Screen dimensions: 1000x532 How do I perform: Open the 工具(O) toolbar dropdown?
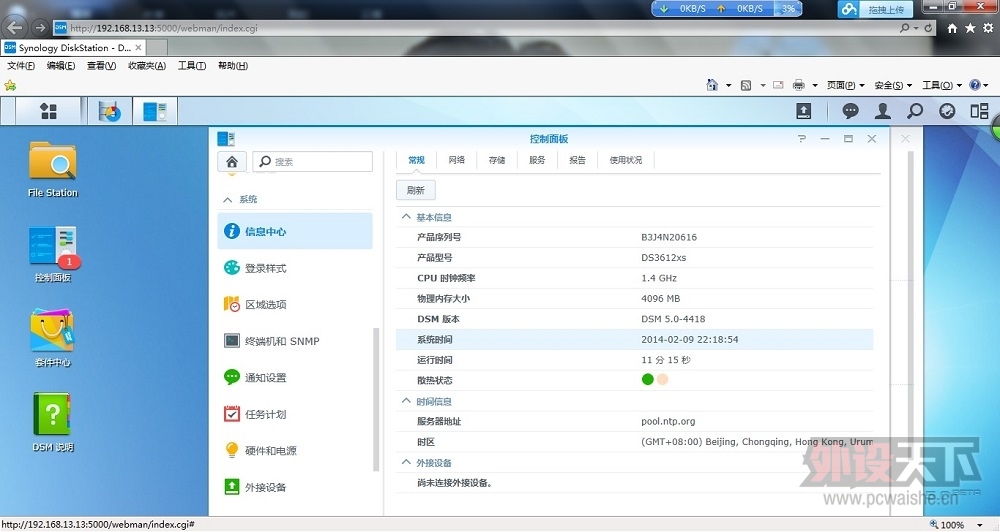pos(941,85)
